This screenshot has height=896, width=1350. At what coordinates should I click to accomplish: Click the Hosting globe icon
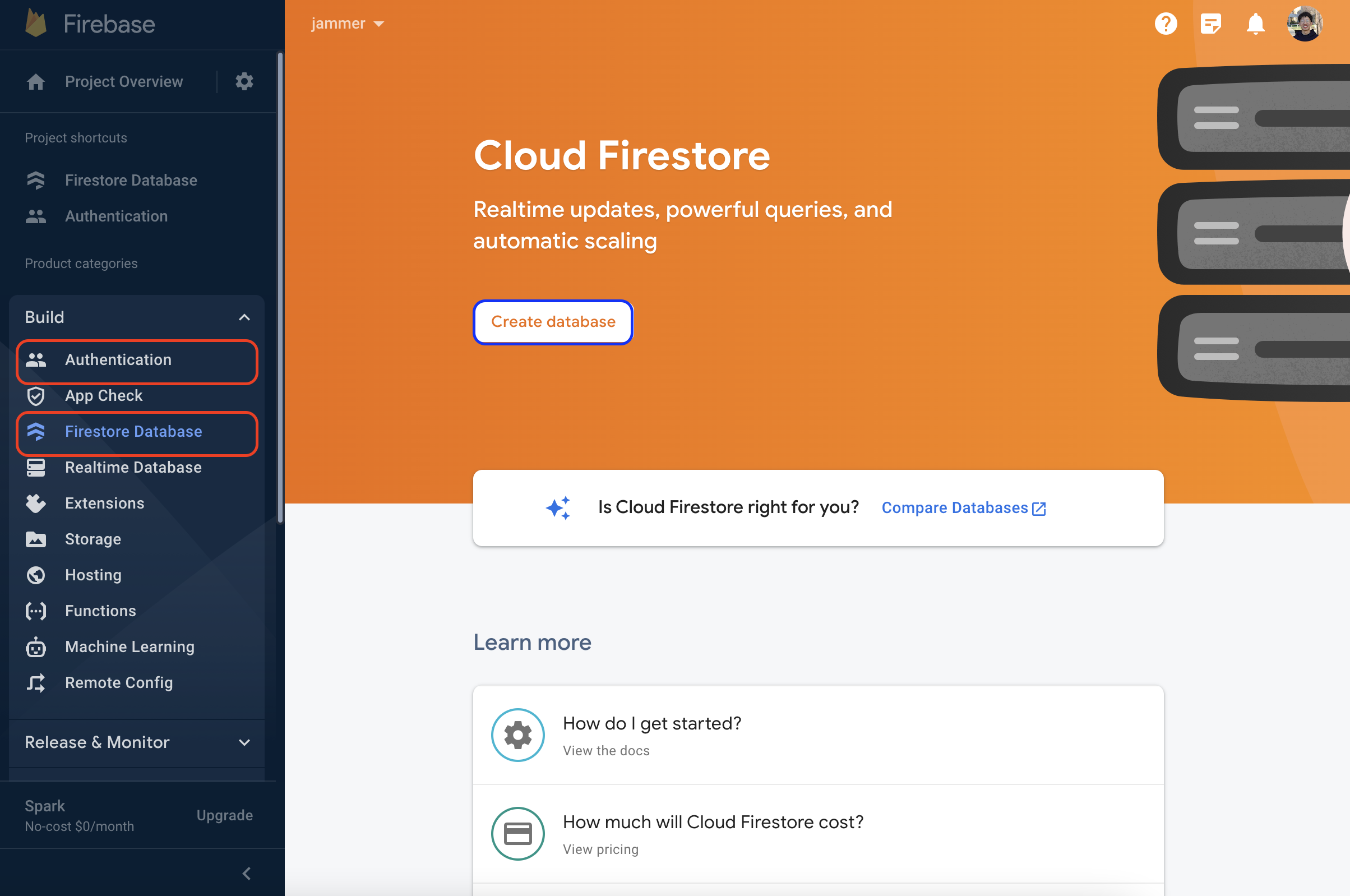click(36, 575)
